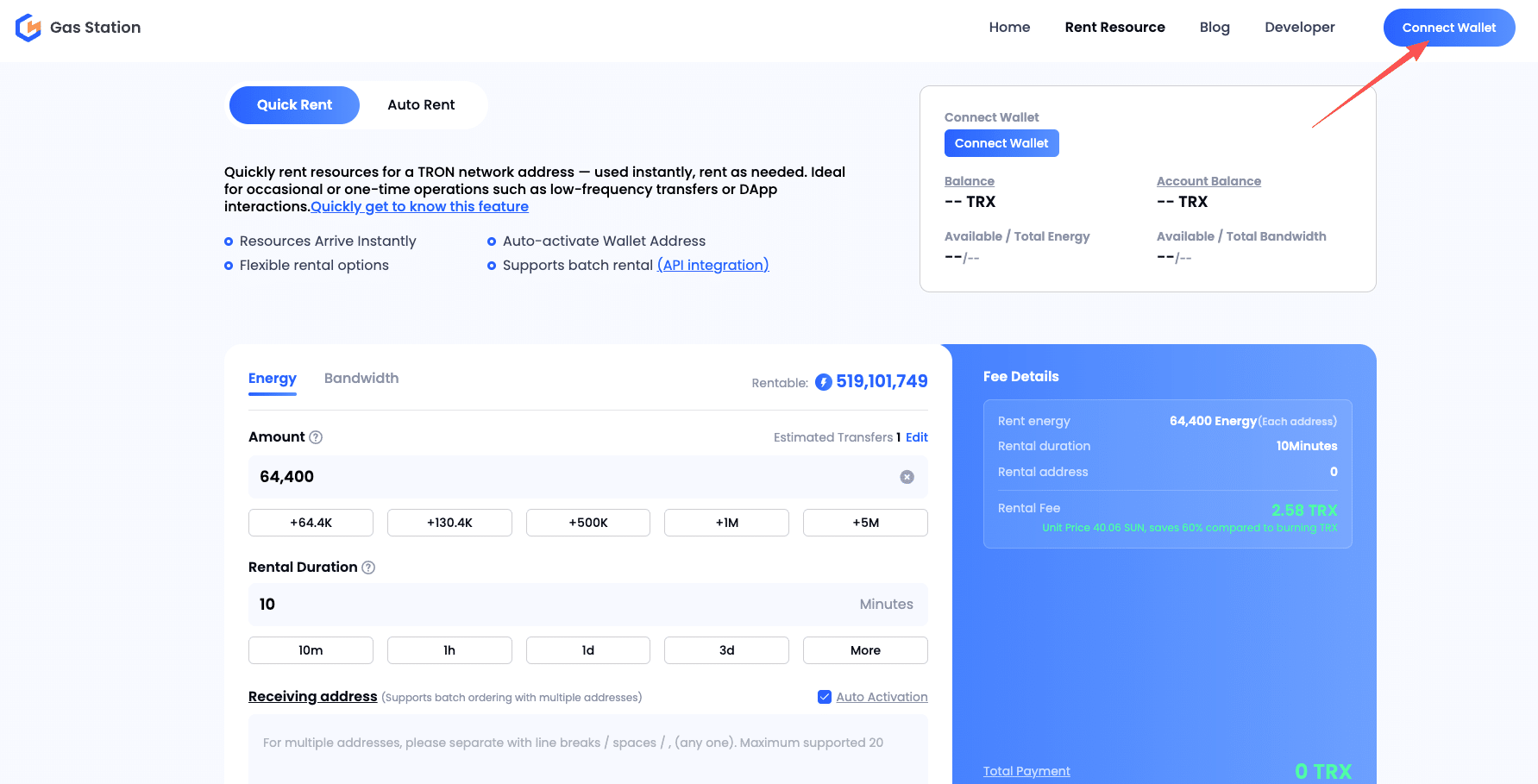Click the 'Flexible rental options' bullet text
The height and width of the screenshot is (784, 1538).
coord(314,266)
